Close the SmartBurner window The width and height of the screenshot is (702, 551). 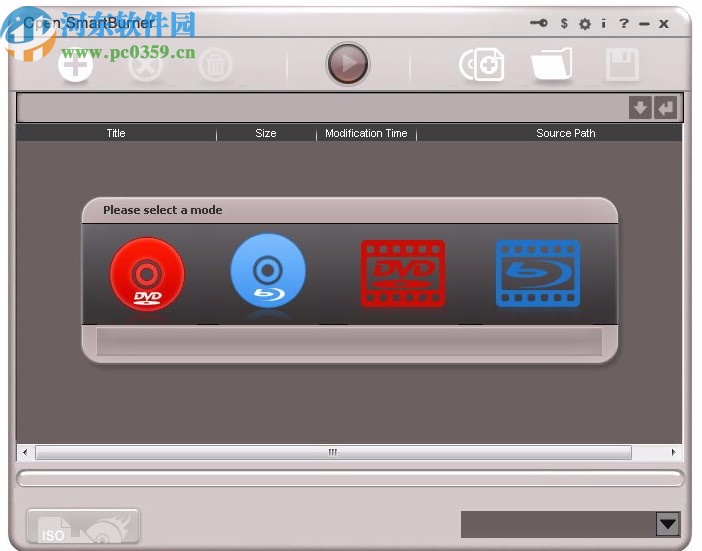tap(664, 24)
